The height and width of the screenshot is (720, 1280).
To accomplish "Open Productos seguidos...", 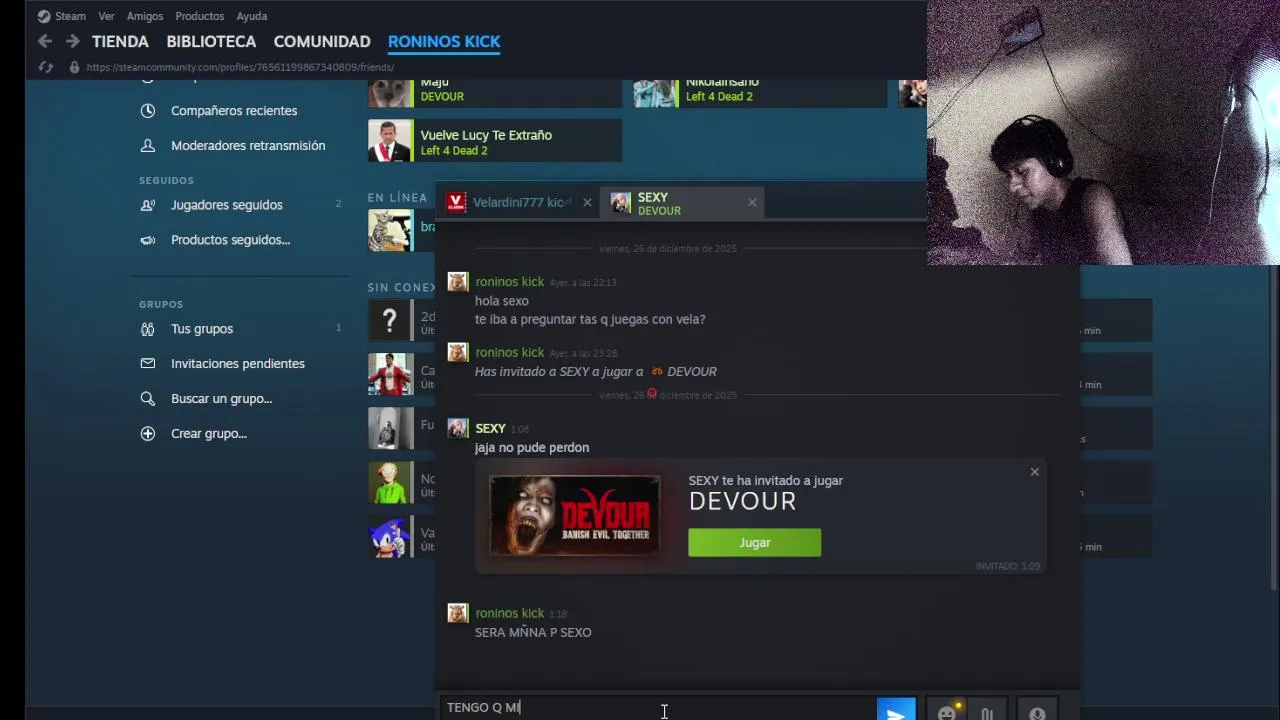I will pyautogui.click(x=230, y=240).
